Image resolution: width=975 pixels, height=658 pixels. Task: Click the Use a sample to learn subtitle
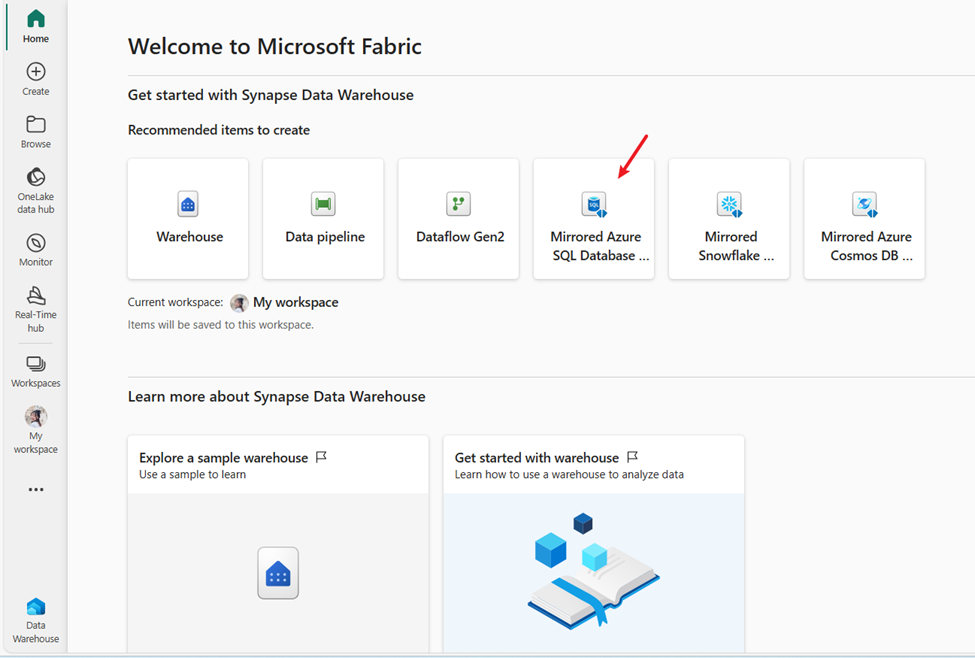pyautogui.click(x=193, y=475)
